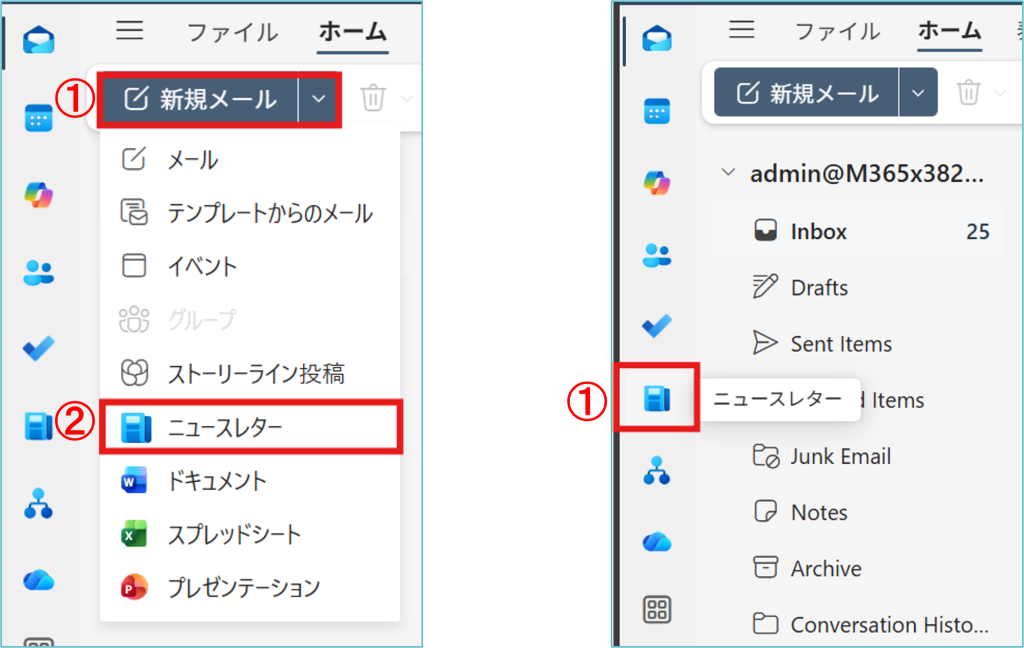Select the Notes folder
Image resolution: width=1024 pixels, height=648 pixels.
818,513
